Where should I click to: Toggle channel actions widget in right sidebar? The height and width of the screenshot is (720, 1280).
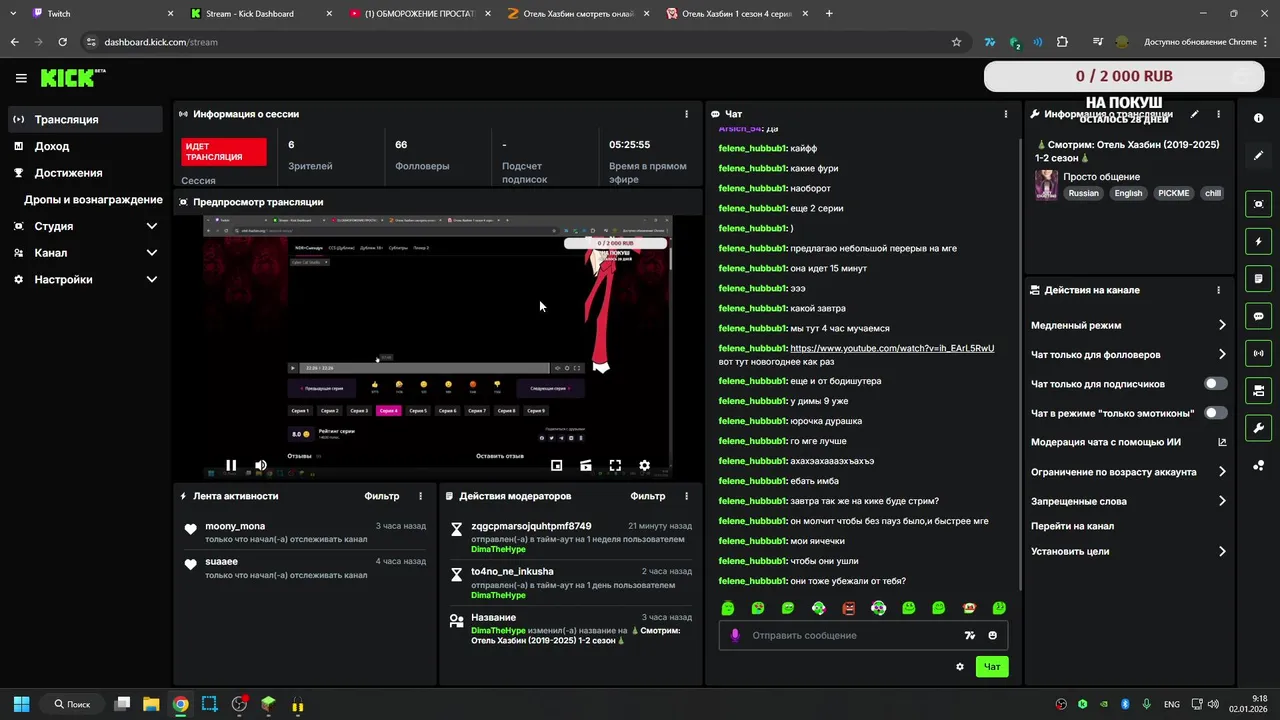1258,390
